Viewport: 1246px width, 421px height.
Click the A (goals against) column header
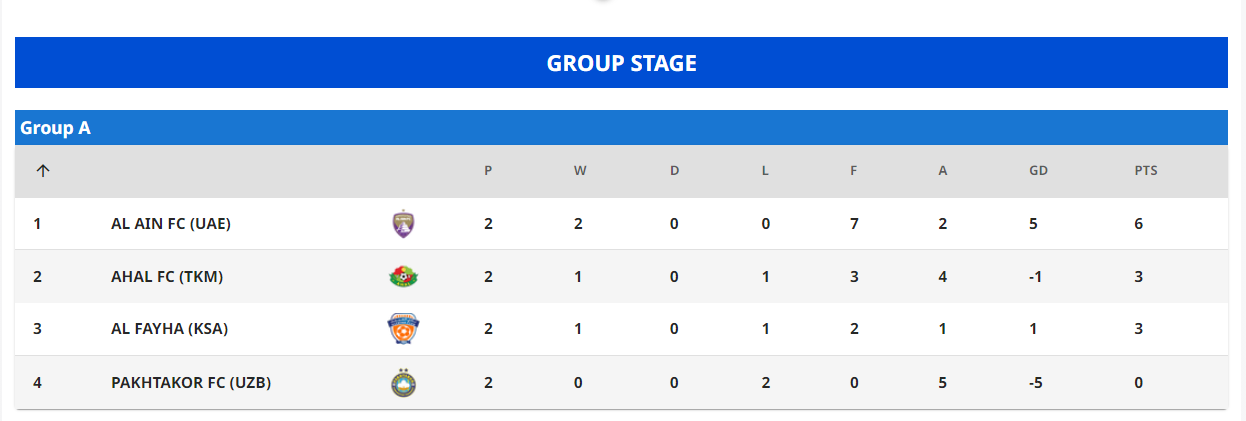pos(943,171)
